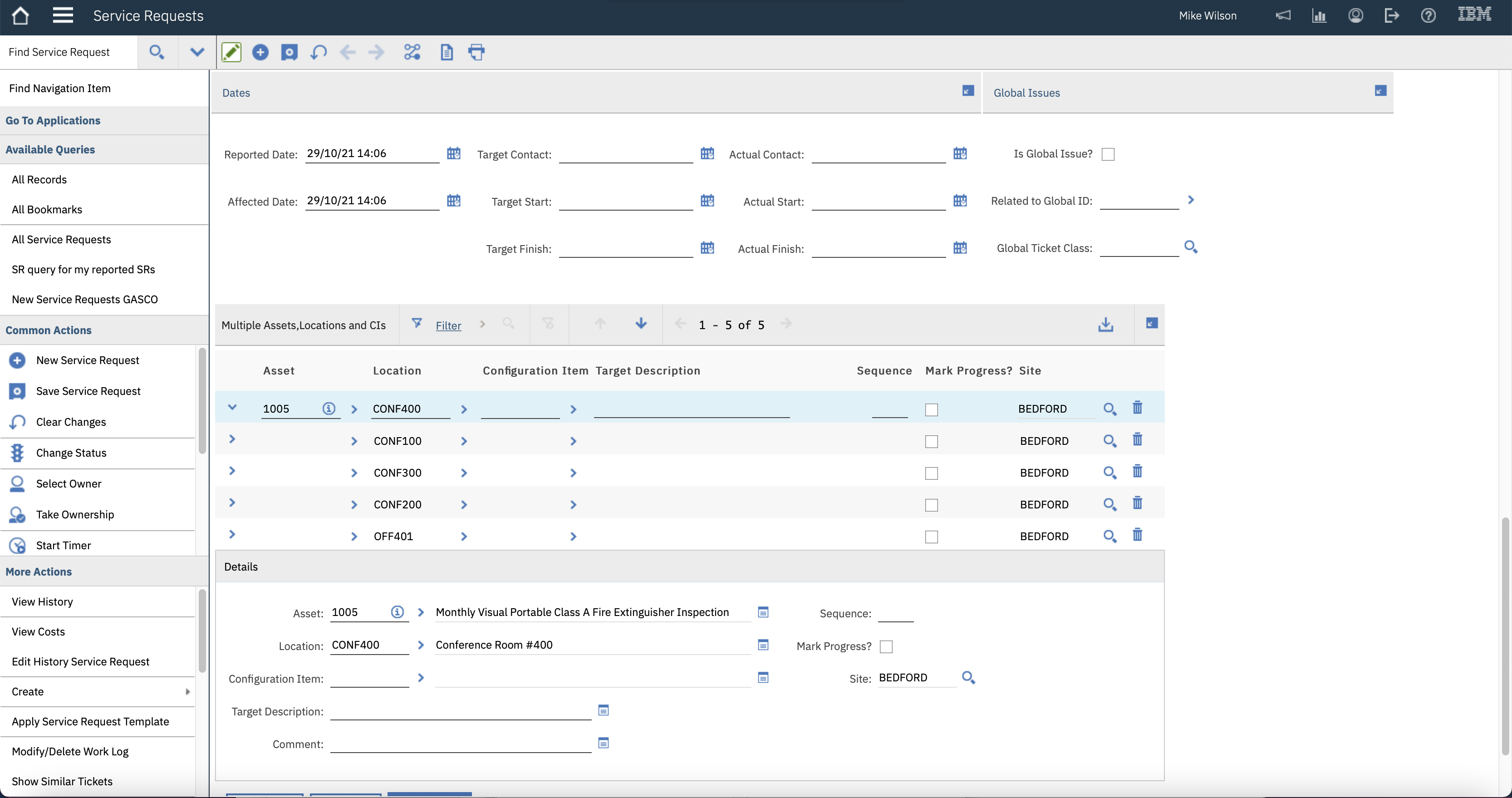Open the dropdown arrow beside search field
The height and width of the screenshot is (798, 1512).
[x=197, y=52]
